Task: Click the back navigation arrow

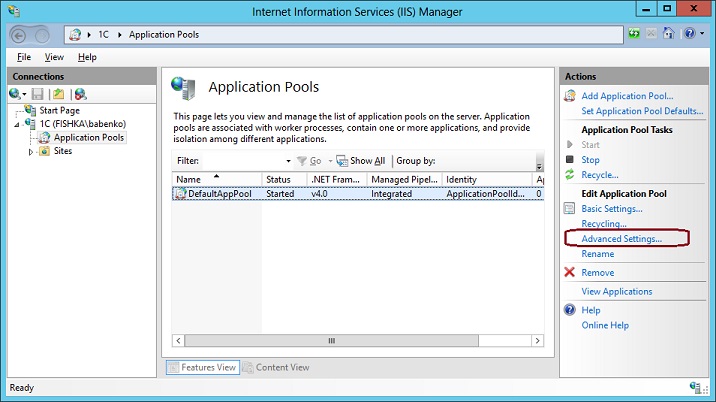Action: click(19, 35)
